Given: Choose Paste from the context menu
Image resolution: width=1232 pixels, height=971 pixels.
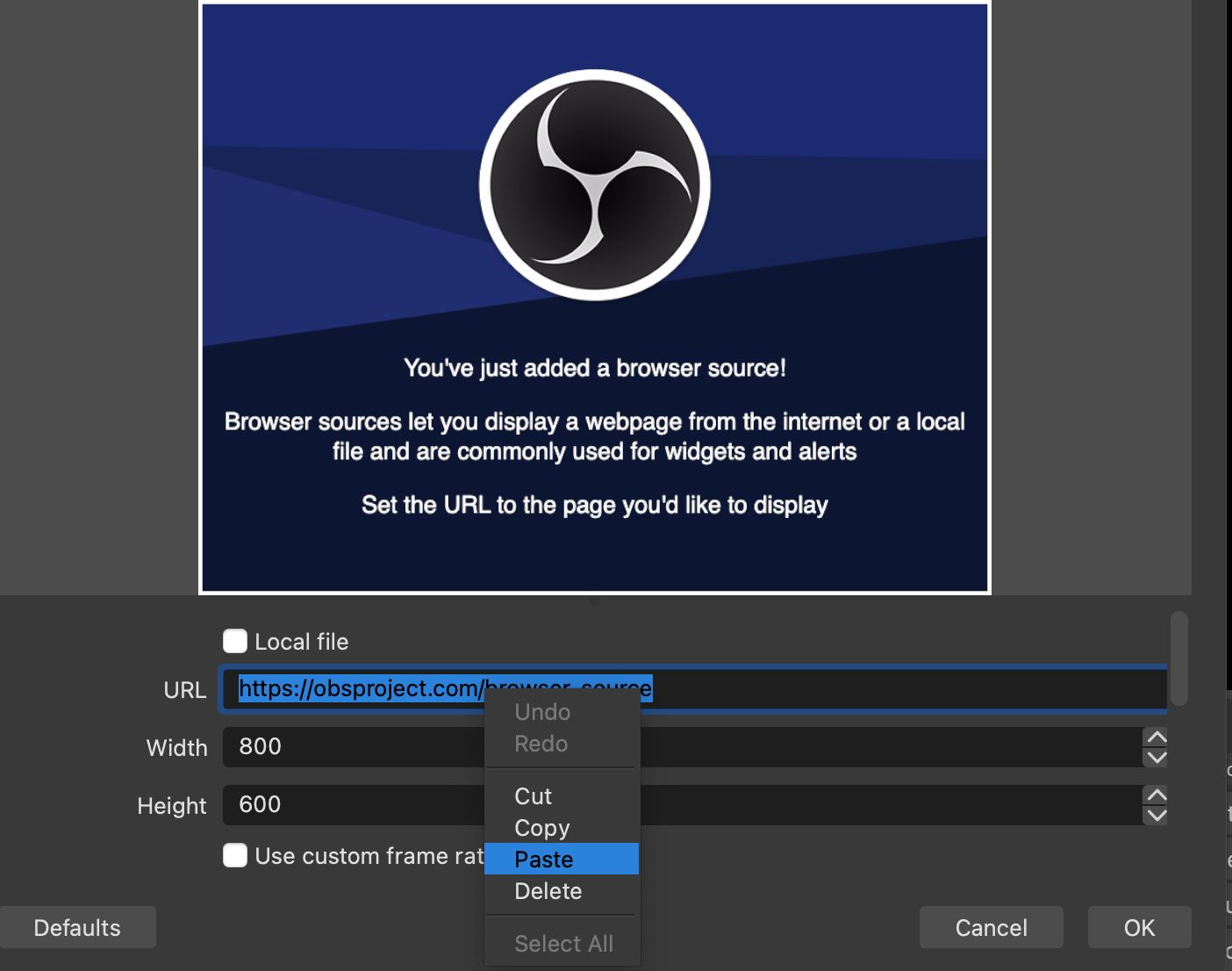Looking at the screenshot, I should 544,859.
